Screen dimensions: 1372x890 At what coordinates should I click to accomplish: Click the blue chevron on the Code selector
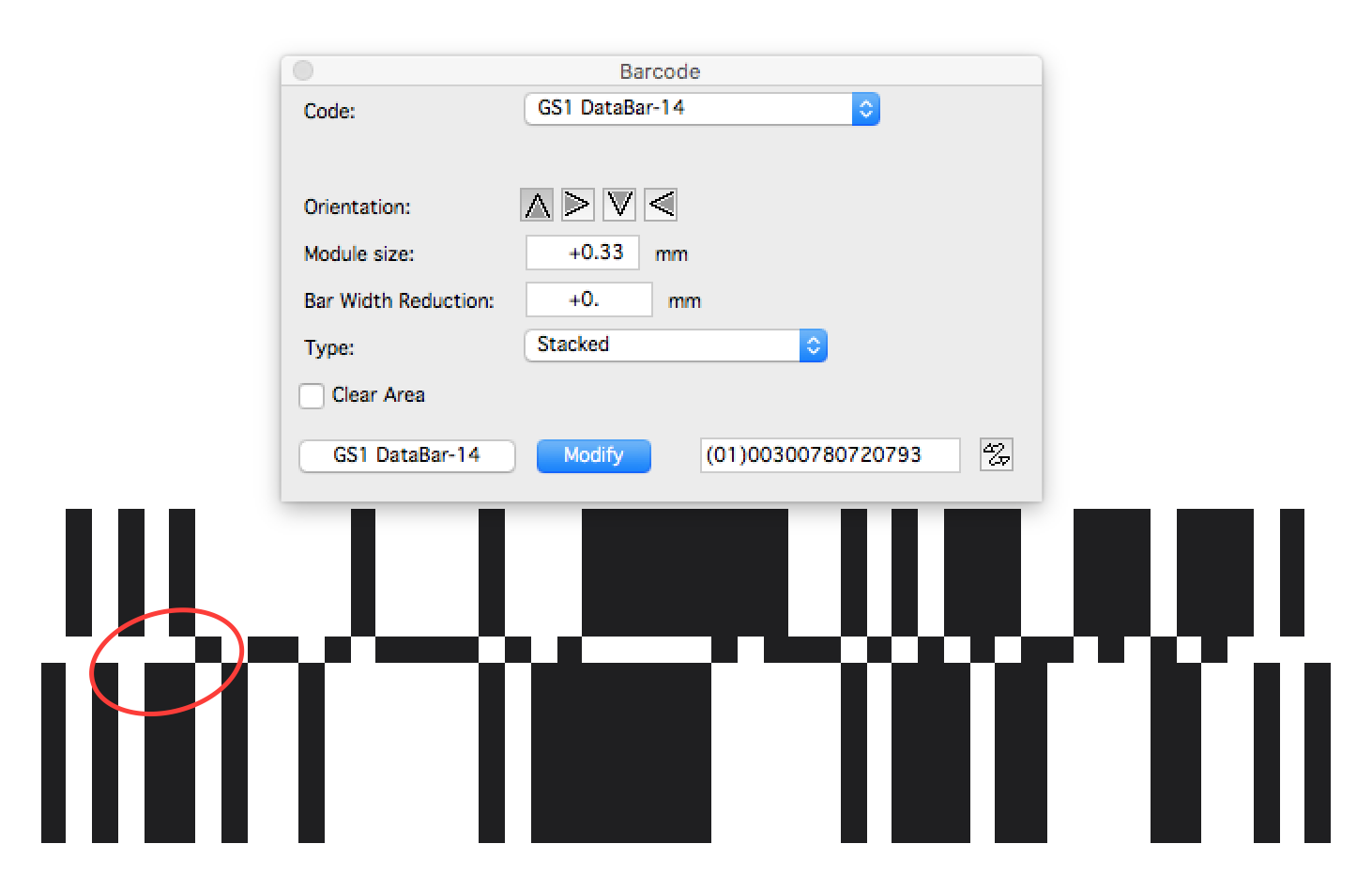coord(864,108)
